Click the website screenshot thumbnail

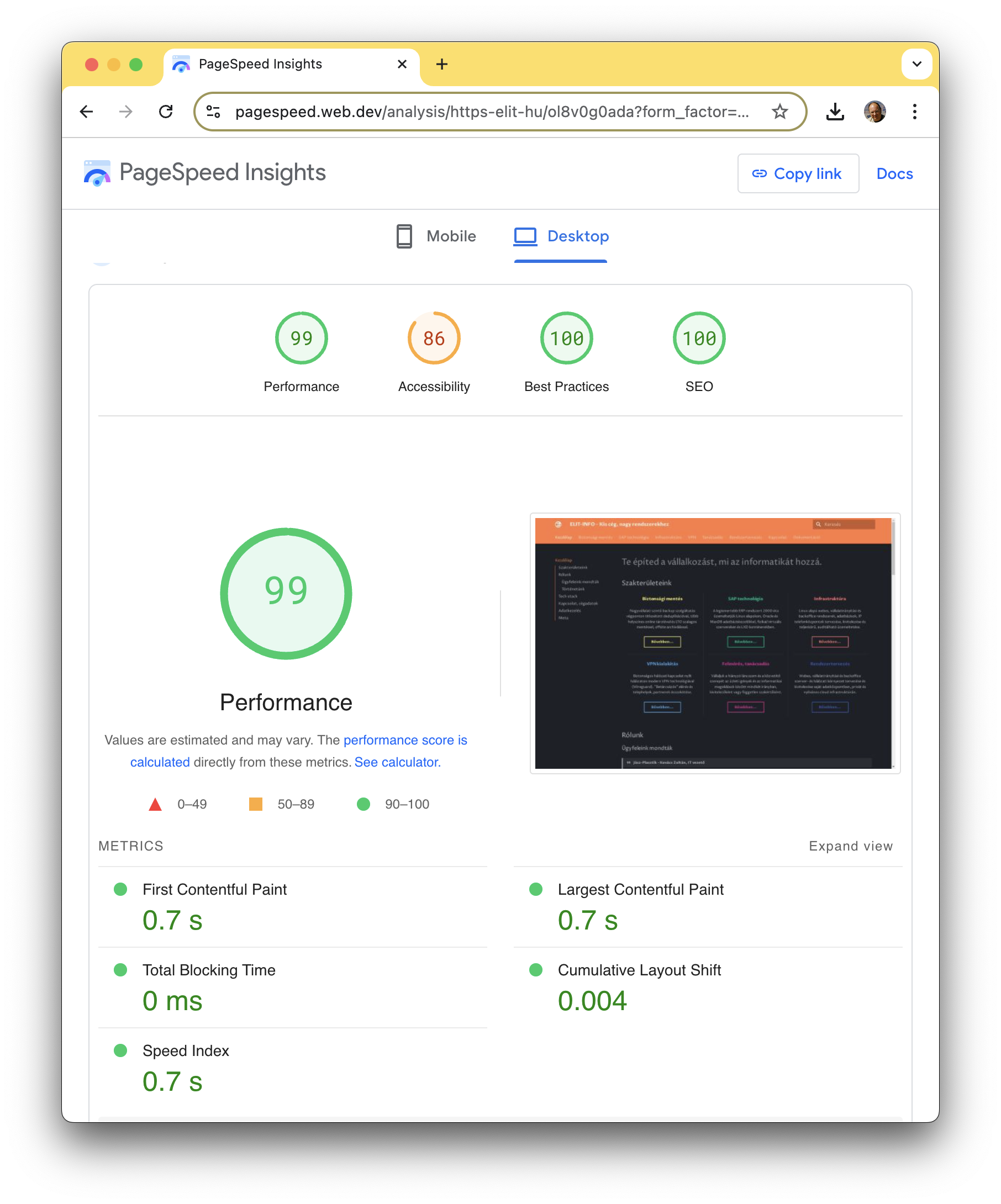713,643
